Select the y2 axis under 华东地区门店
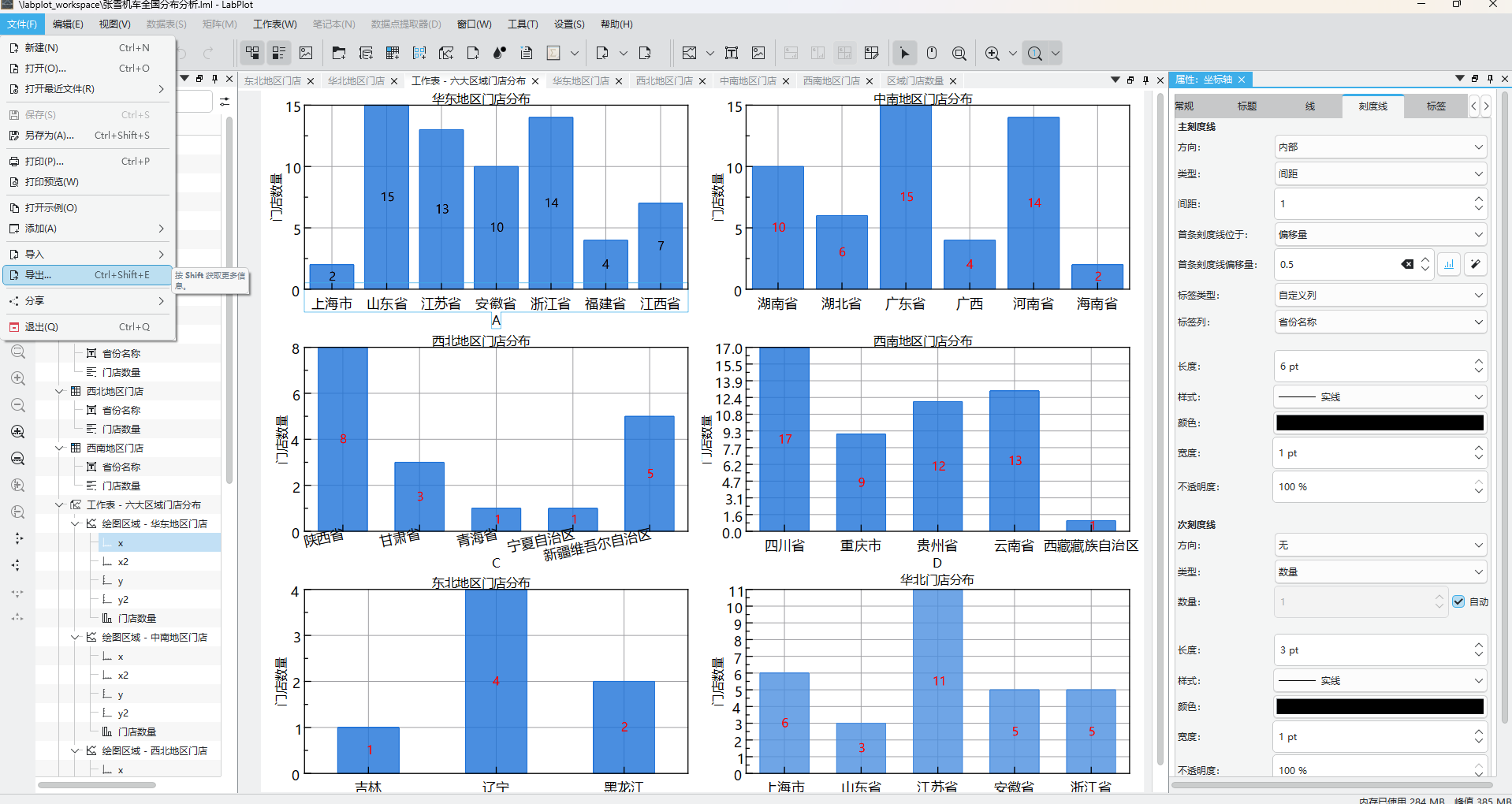This screenshot has width=1512, height=804. [x=123, y=599]
